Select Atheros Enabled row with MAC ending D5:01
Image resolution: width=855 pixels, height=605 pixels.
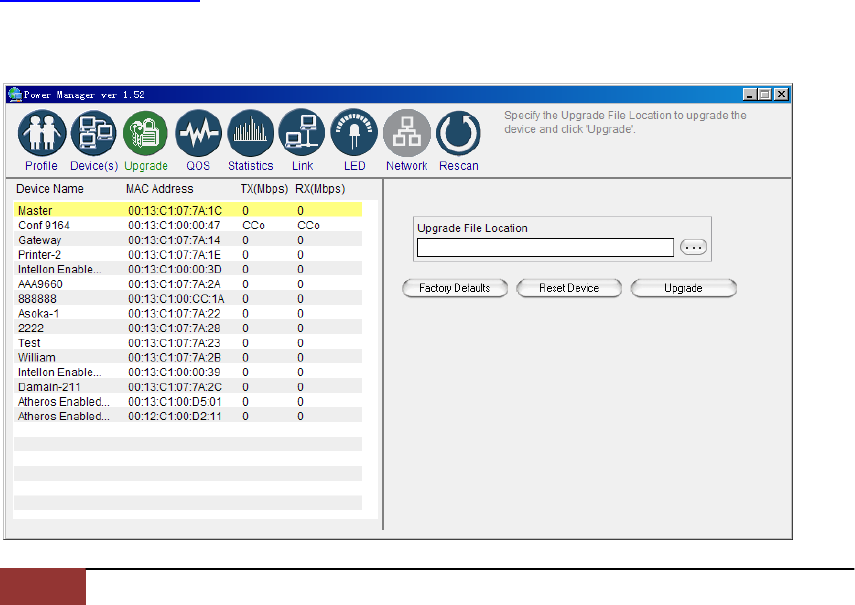(x=188, y=402)
